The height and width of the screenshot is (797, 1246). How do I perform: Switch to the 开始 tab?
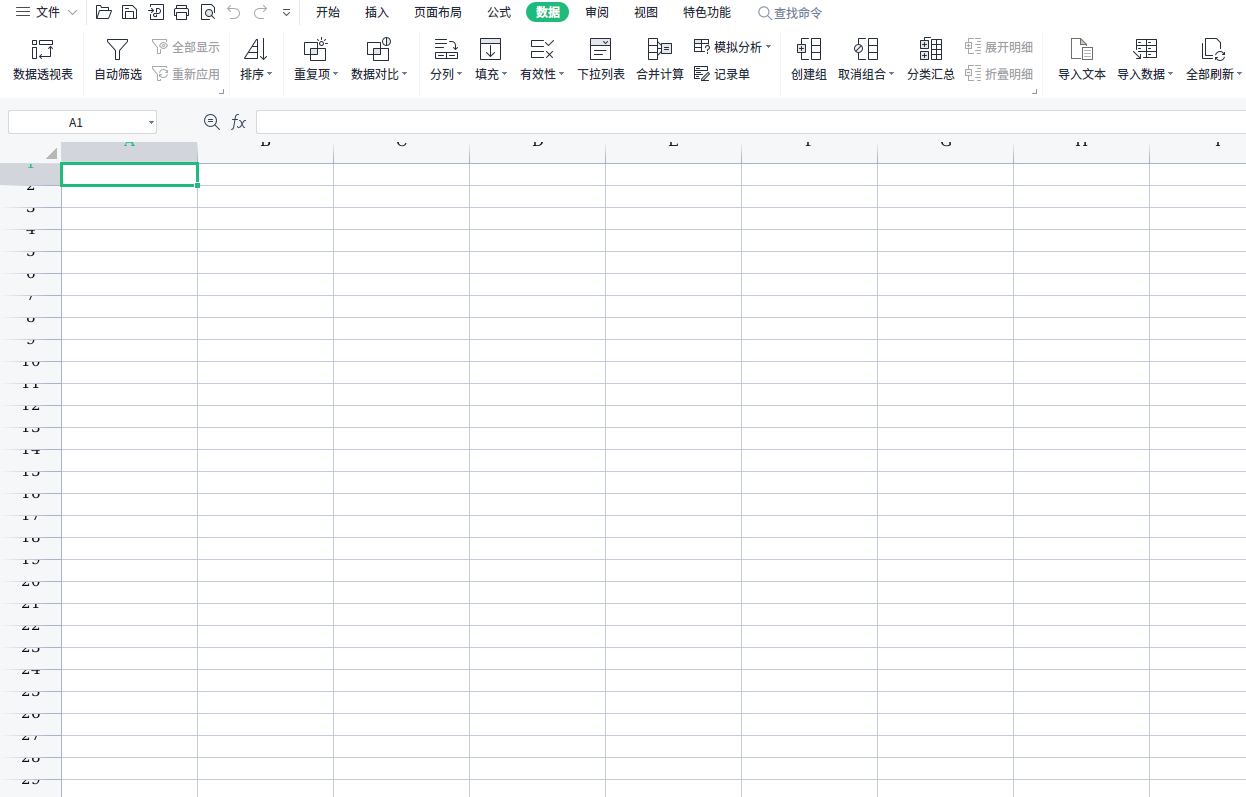tap(328, 12)
